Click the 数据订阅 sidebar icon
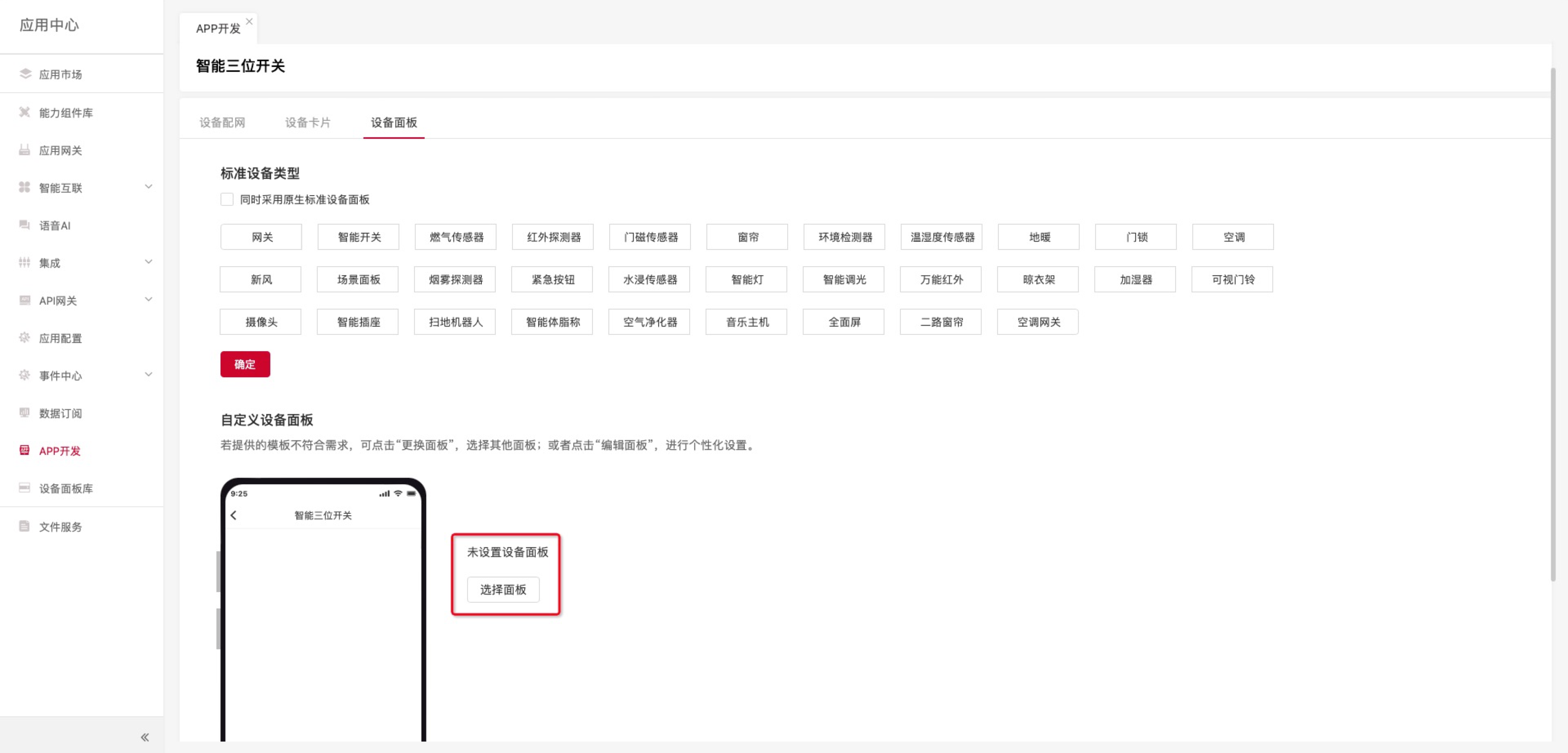The width and height of the screenshot is (1568, 753). coord(24,413)
